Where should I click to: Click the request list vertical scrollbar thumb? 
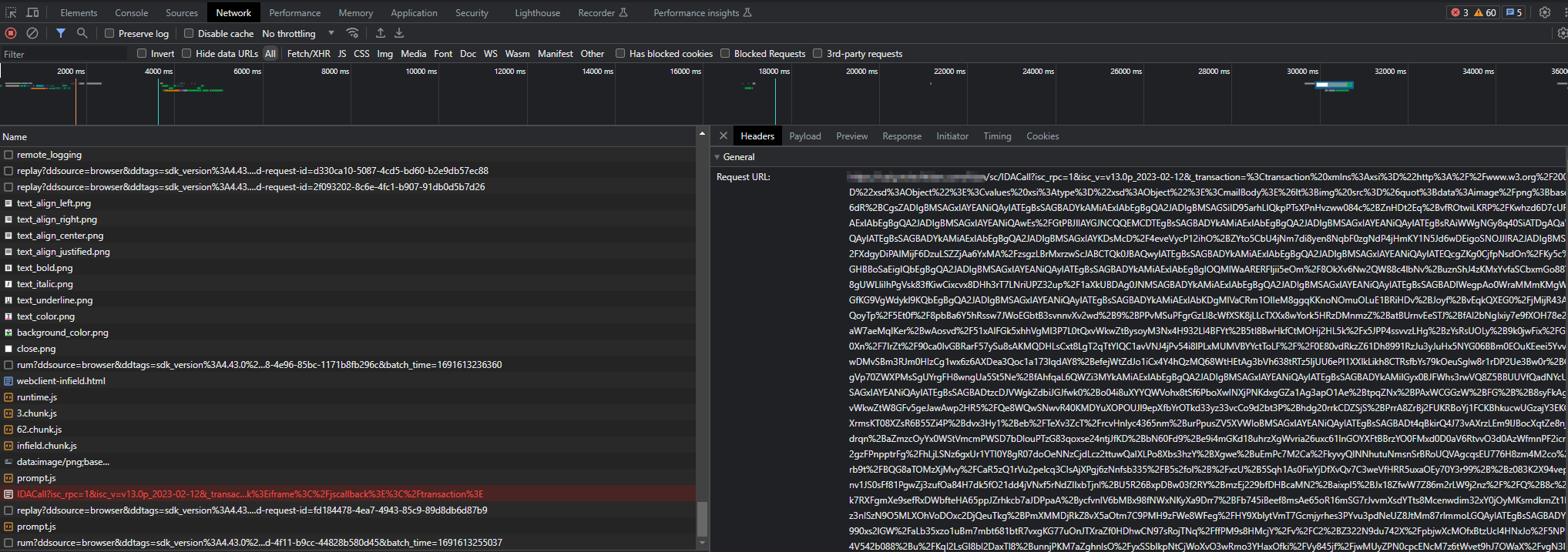702,518
